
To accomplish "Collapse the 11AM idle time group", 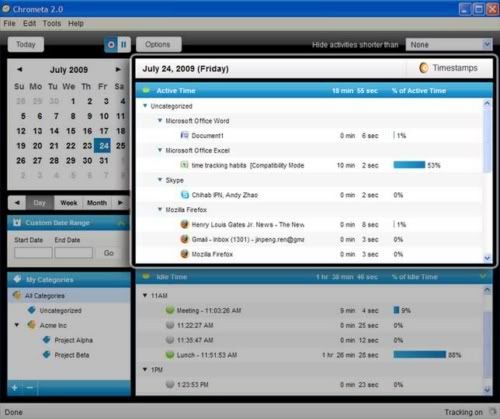I will tap(145, 295).
